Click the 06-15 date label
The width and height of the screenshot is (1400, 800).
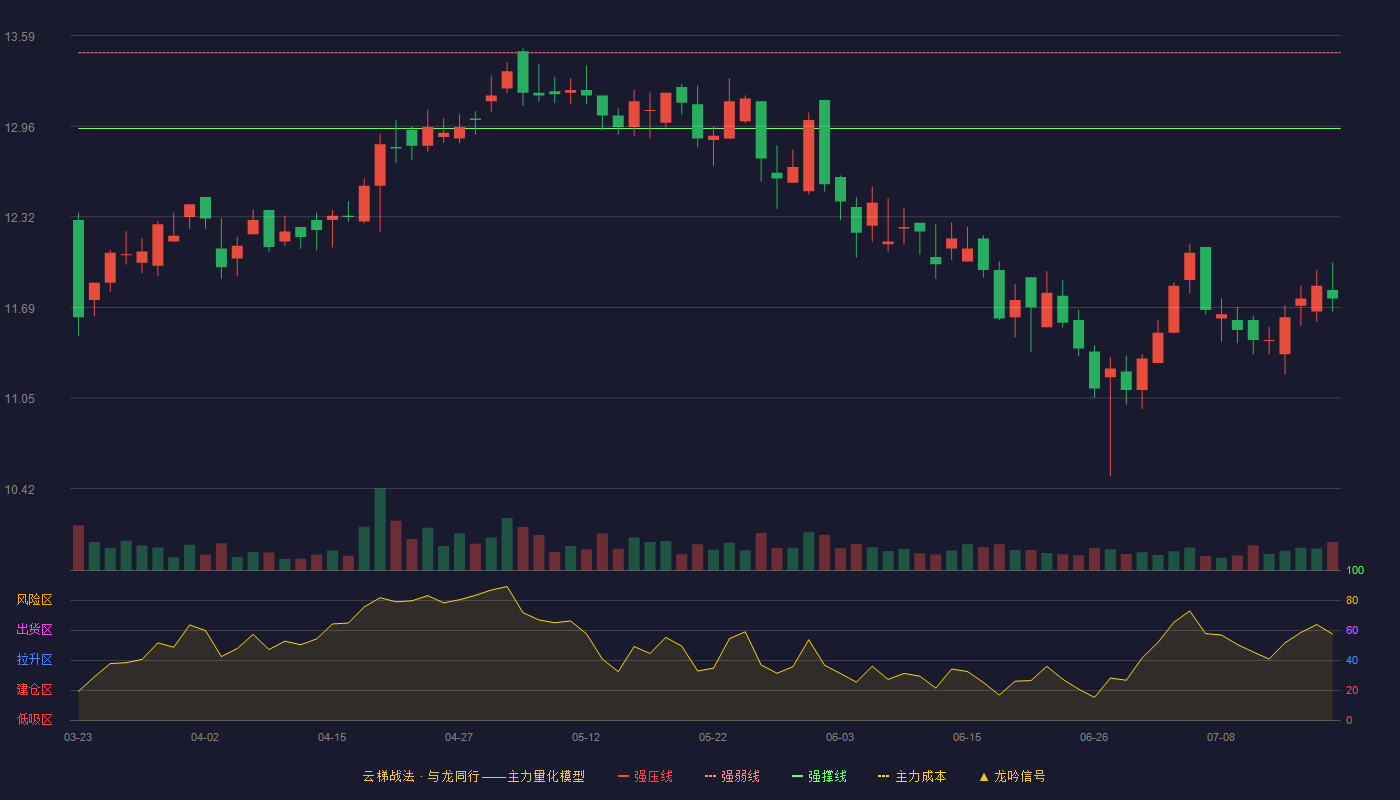(967, 737)
